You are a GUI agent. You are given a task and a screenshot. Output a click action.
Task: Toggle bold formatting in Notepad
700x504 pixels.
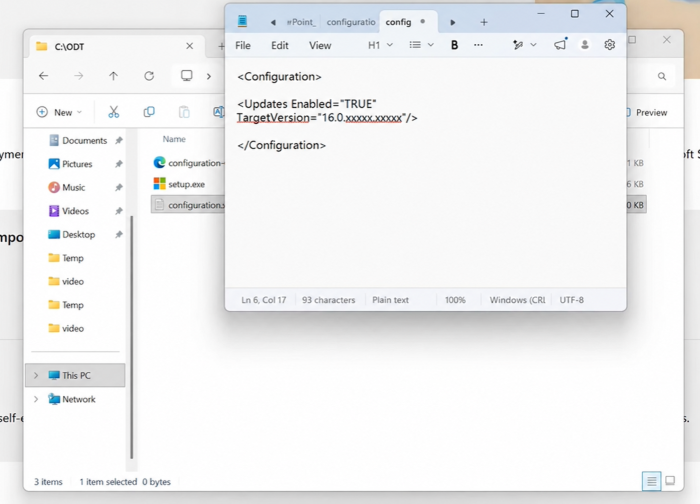click(x=454, y=45)
